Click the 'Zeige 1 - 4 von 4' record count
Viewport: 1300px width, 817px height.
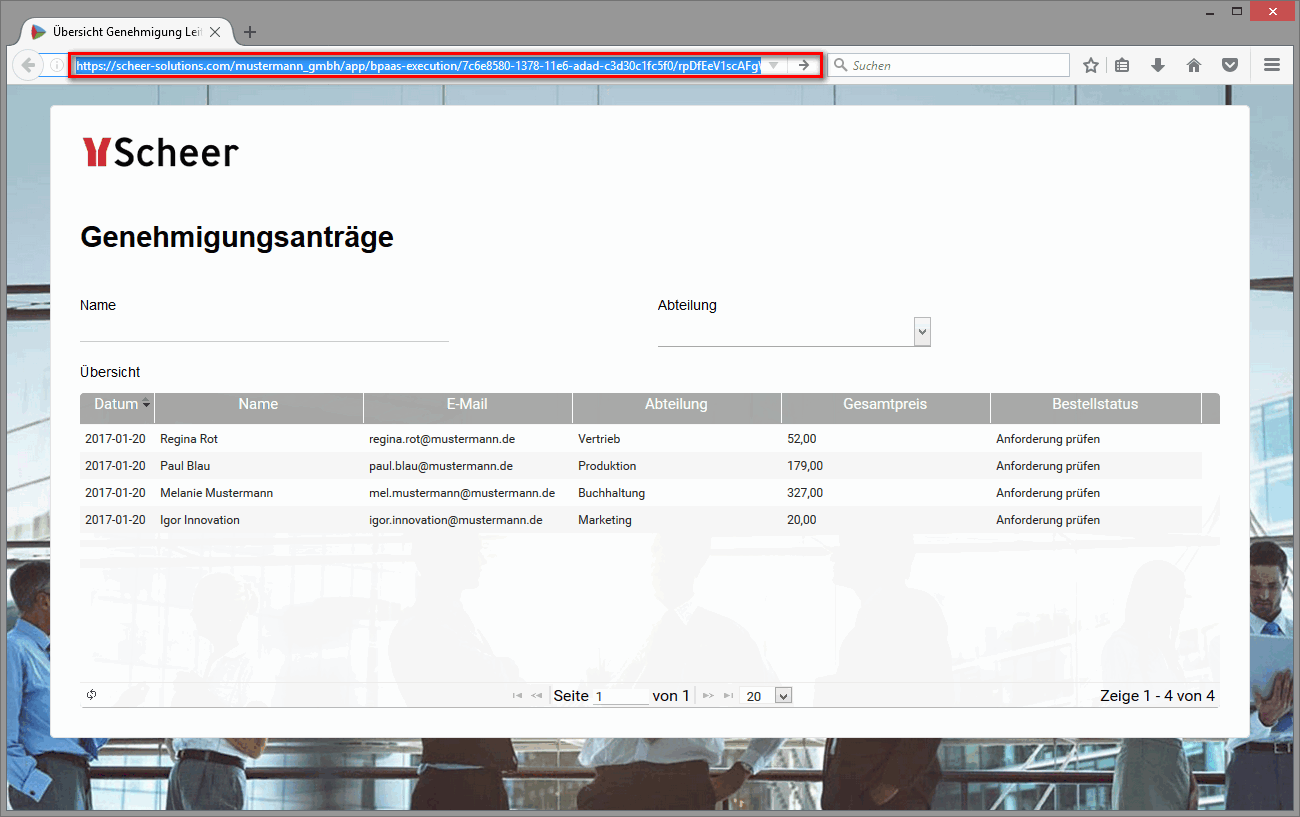[x=1157, y=696]
